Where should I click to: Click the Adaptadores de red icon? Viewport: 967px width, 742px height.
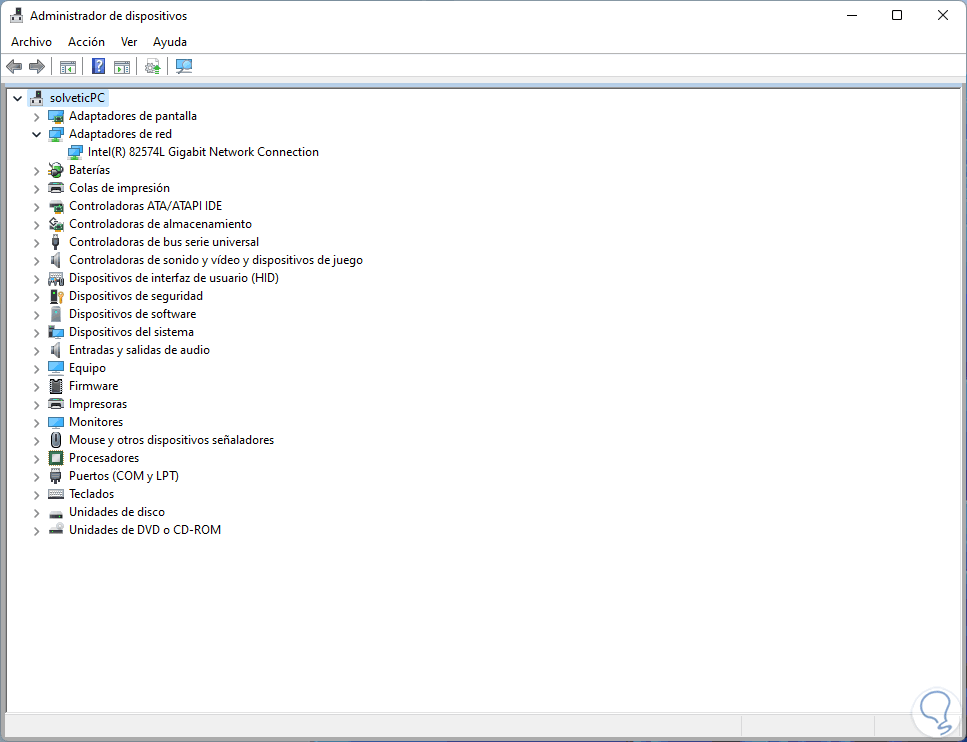(x=56, y=134)
